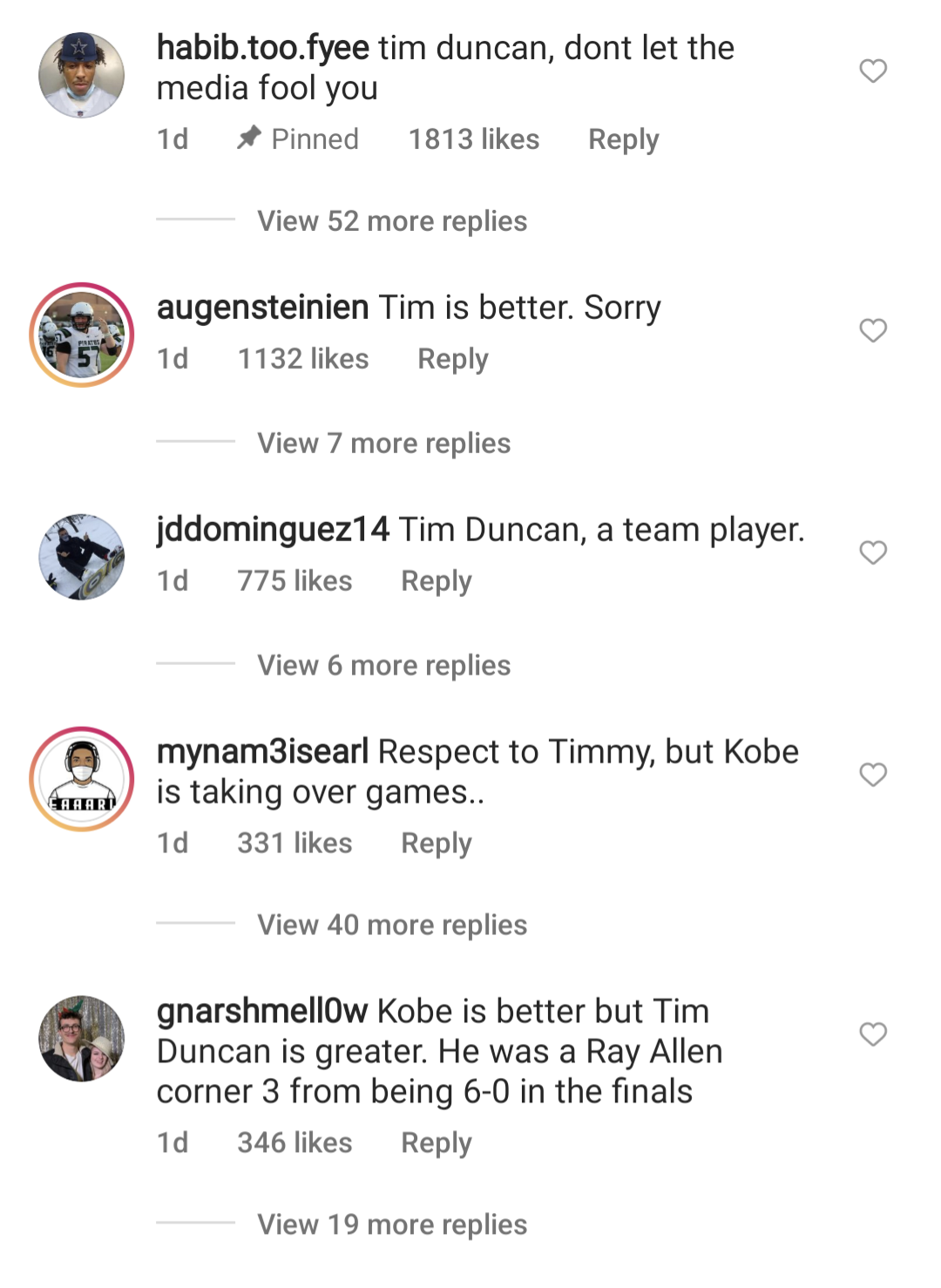Toggle like on augensteinien's comment
This screenshot has height=1288, width=941.
click(872, 329)
